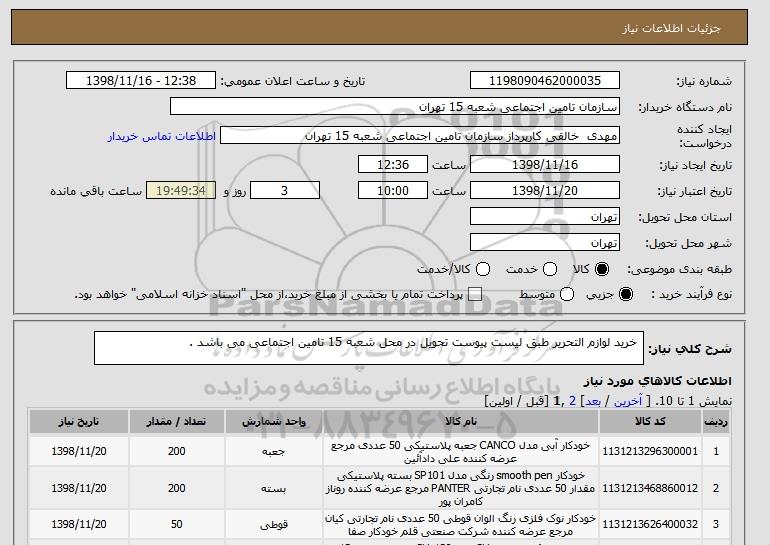Open اطلاعات تماس خریدار link

[162, 136]
